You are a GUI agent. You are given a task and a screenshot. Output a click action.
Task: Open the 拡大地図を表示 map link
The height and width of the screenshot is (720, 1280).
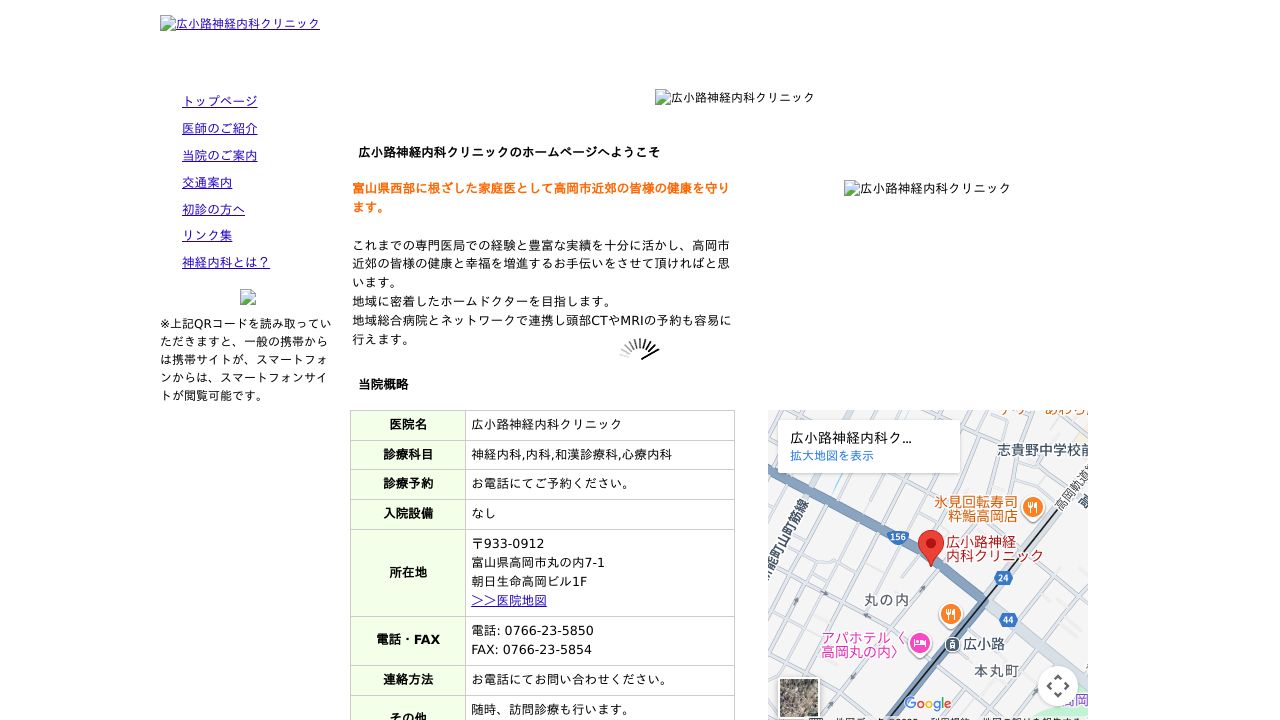pyautogui.click(x=831, y=455)
